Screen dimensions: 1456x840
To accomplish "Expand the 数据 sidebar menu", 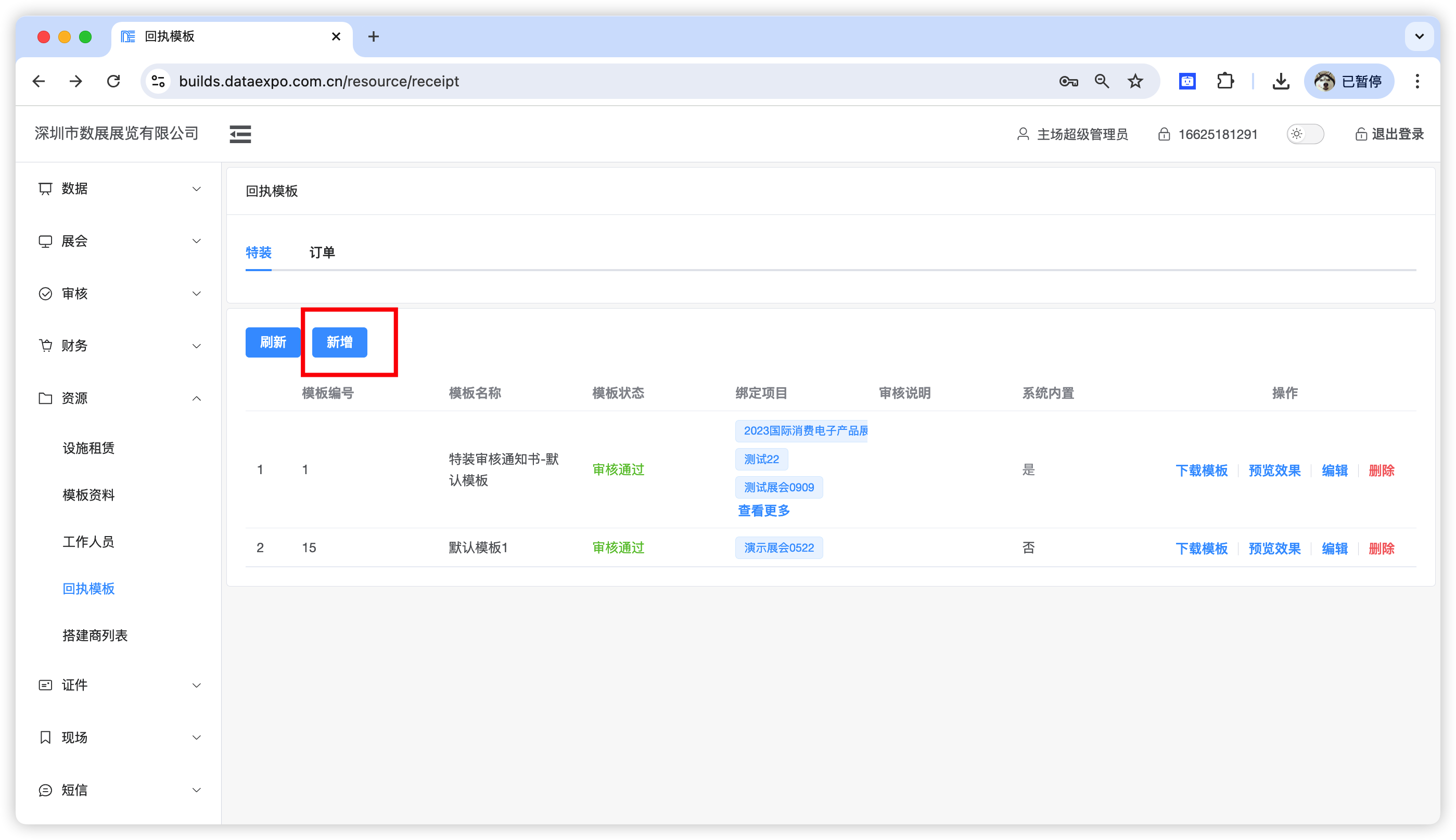I will point(119,188).
